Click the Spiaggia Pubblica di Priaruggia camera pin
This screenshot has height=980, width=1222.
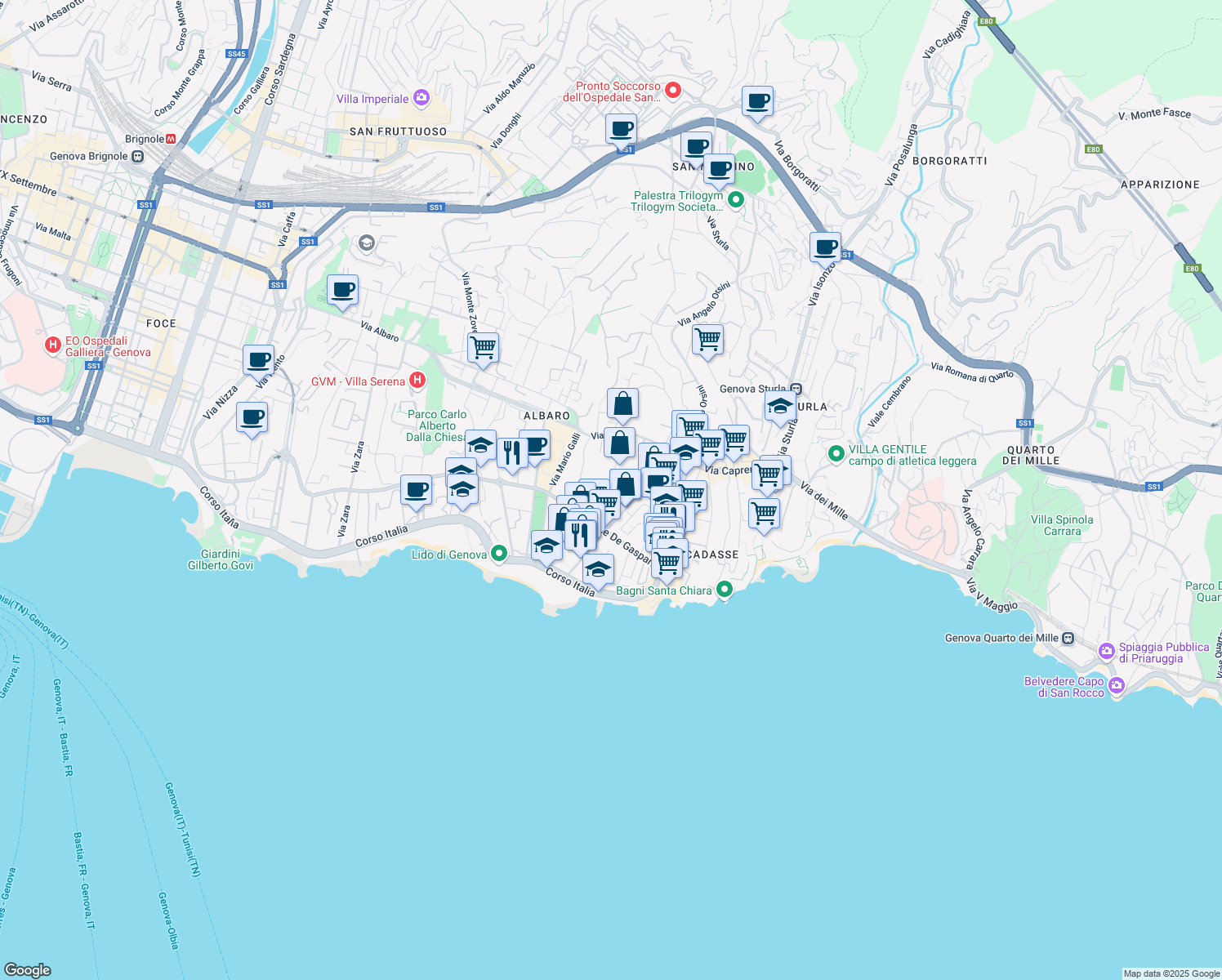pos(1107,651)
